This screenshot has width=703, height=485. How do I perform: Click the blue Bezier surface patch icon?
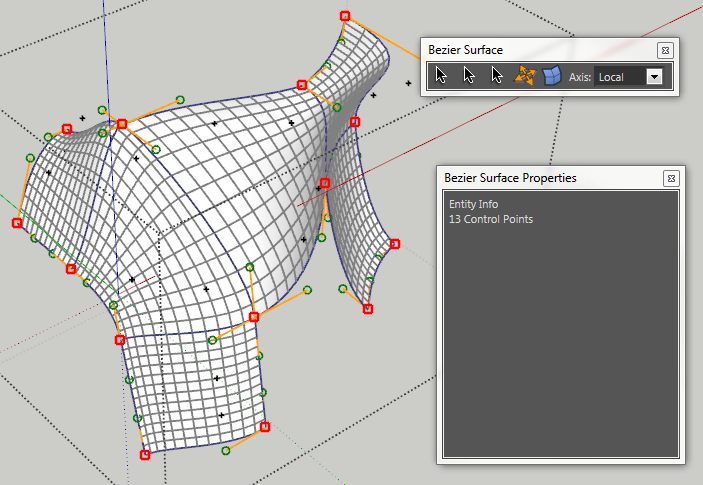(x=552, y=76)
